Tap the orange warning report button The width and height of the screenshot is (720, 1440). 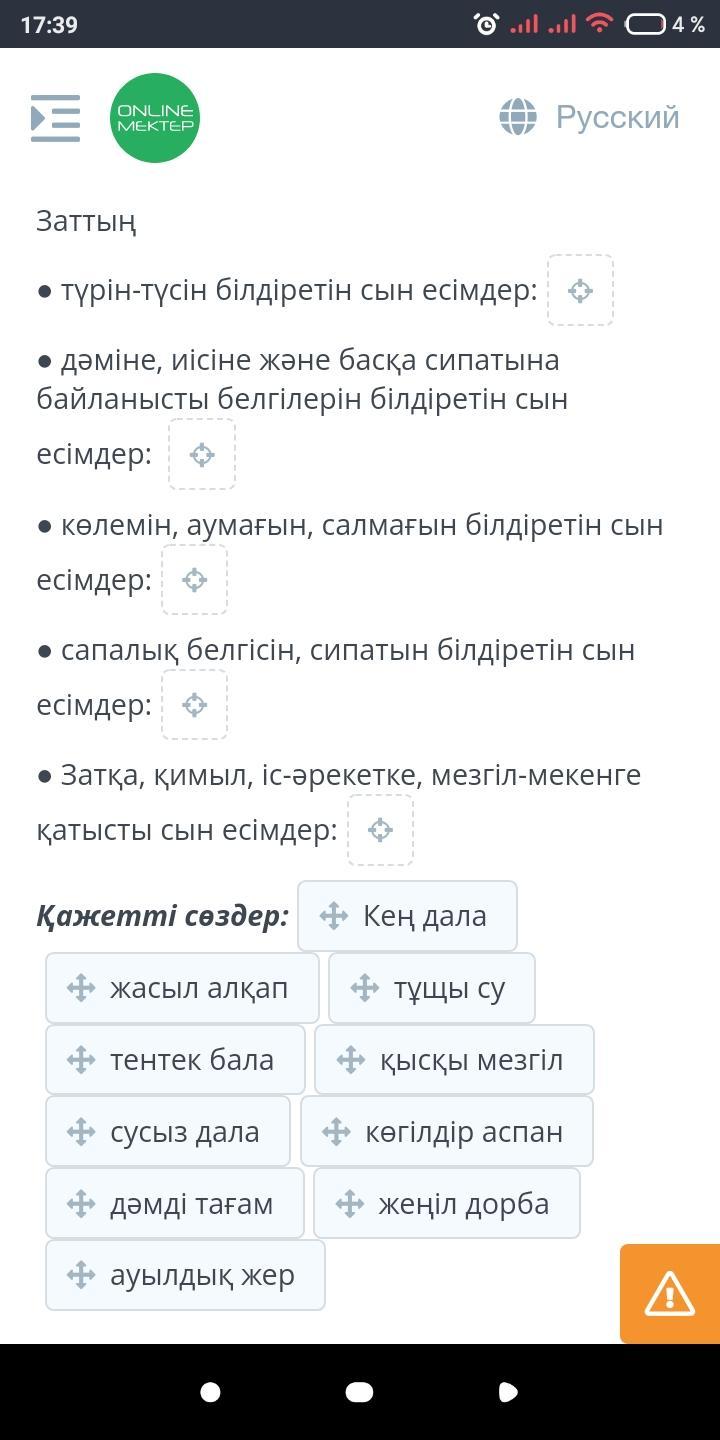tap(670, 1293)
